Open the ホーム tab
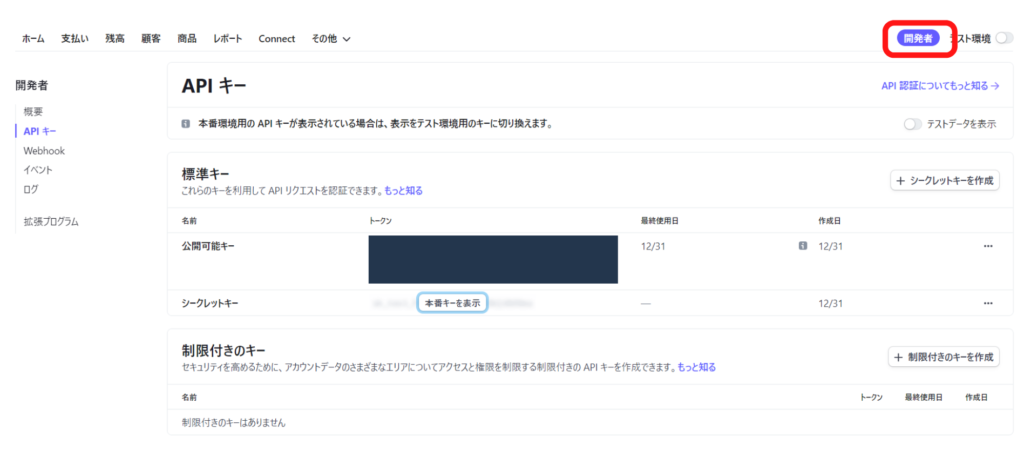The width and height of the screenshot is (1024, 471). coord(33,39)
